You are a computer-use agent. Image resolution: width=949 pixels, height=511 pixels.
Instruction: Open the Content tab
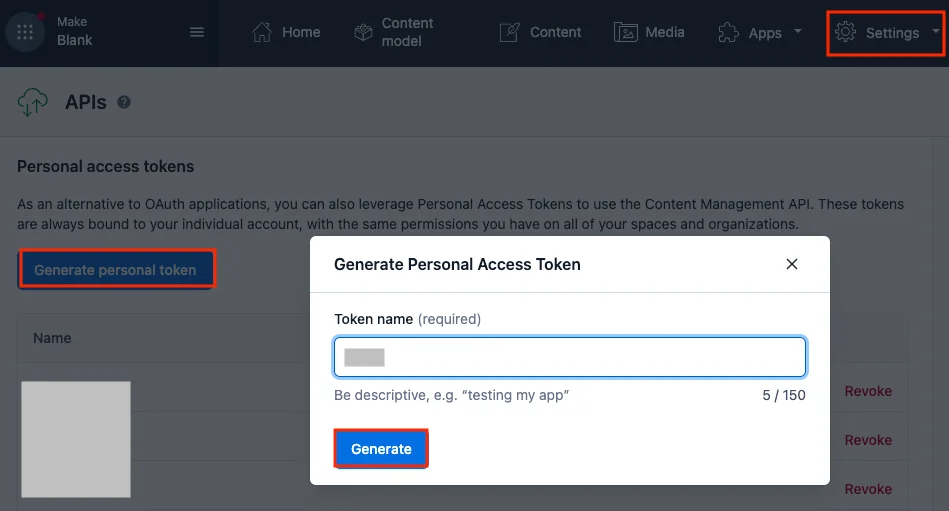coord(540,32)
